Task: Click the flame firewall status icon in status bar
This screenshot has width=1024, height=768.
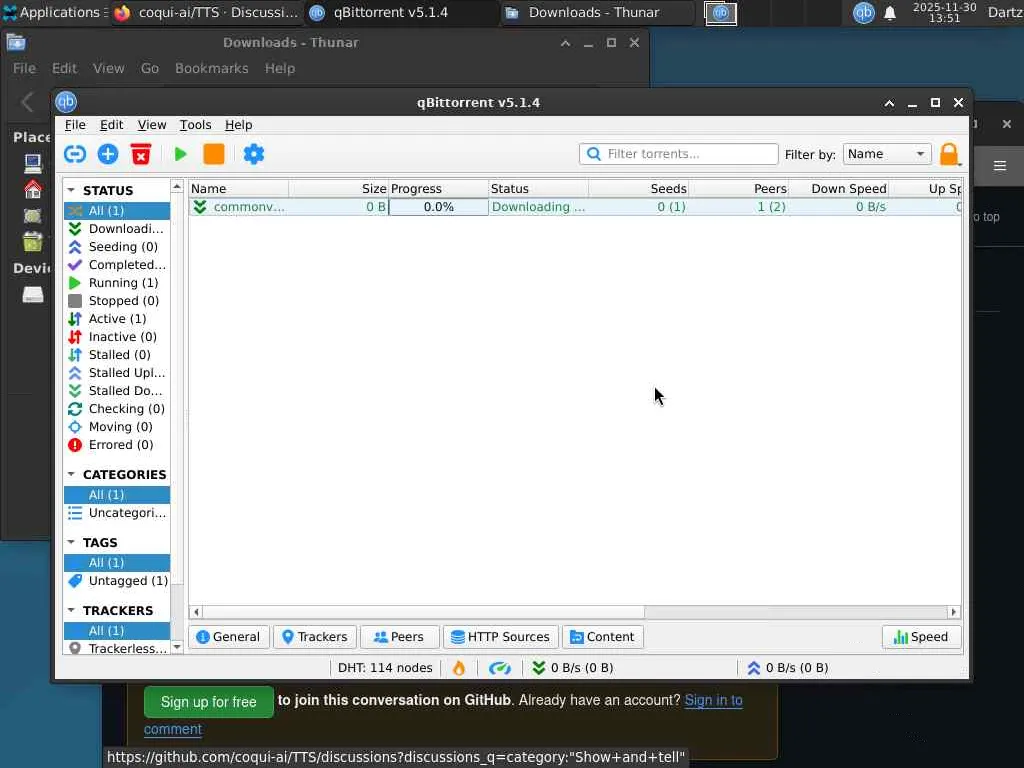Action: pyautogui.click(x=459, y=667)
